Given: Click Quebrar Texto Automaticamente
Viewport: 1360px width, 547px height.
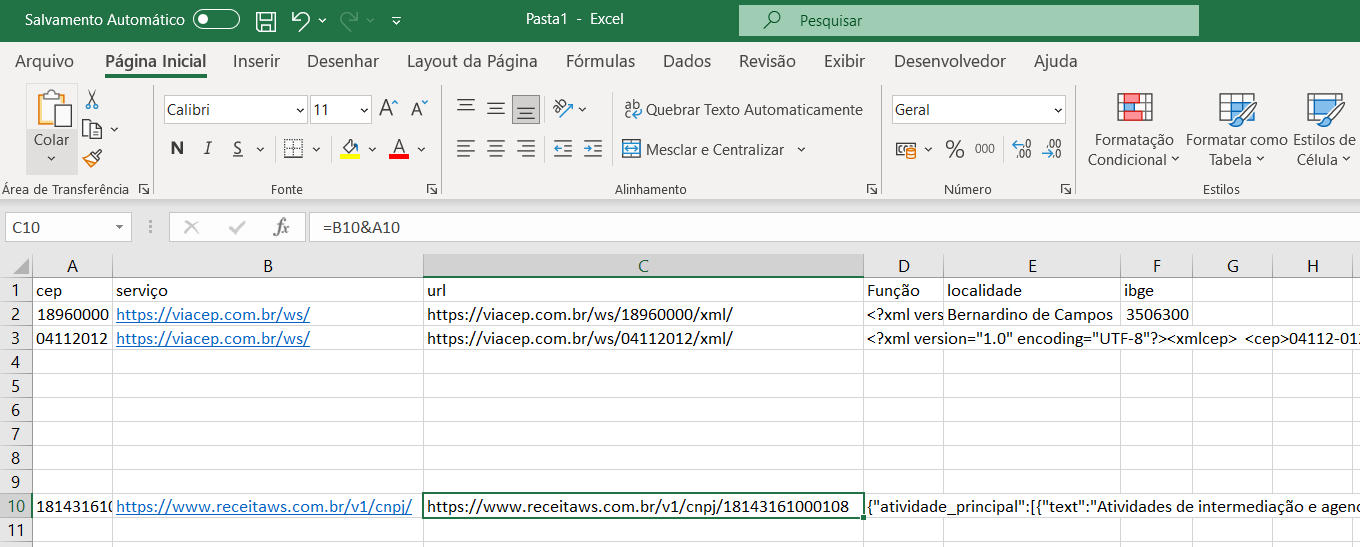Looking at the screenshot, I should [x=743, y=109].
